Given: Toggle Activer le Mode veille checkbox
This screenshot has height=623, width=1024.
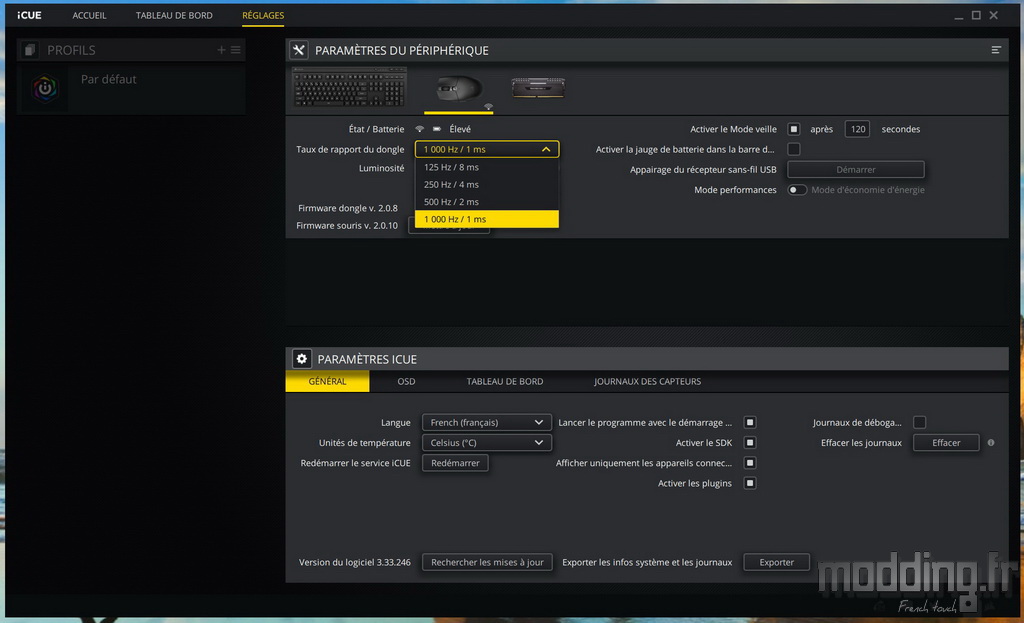Looking at the screenshot, I should click(x=793, y=129).
